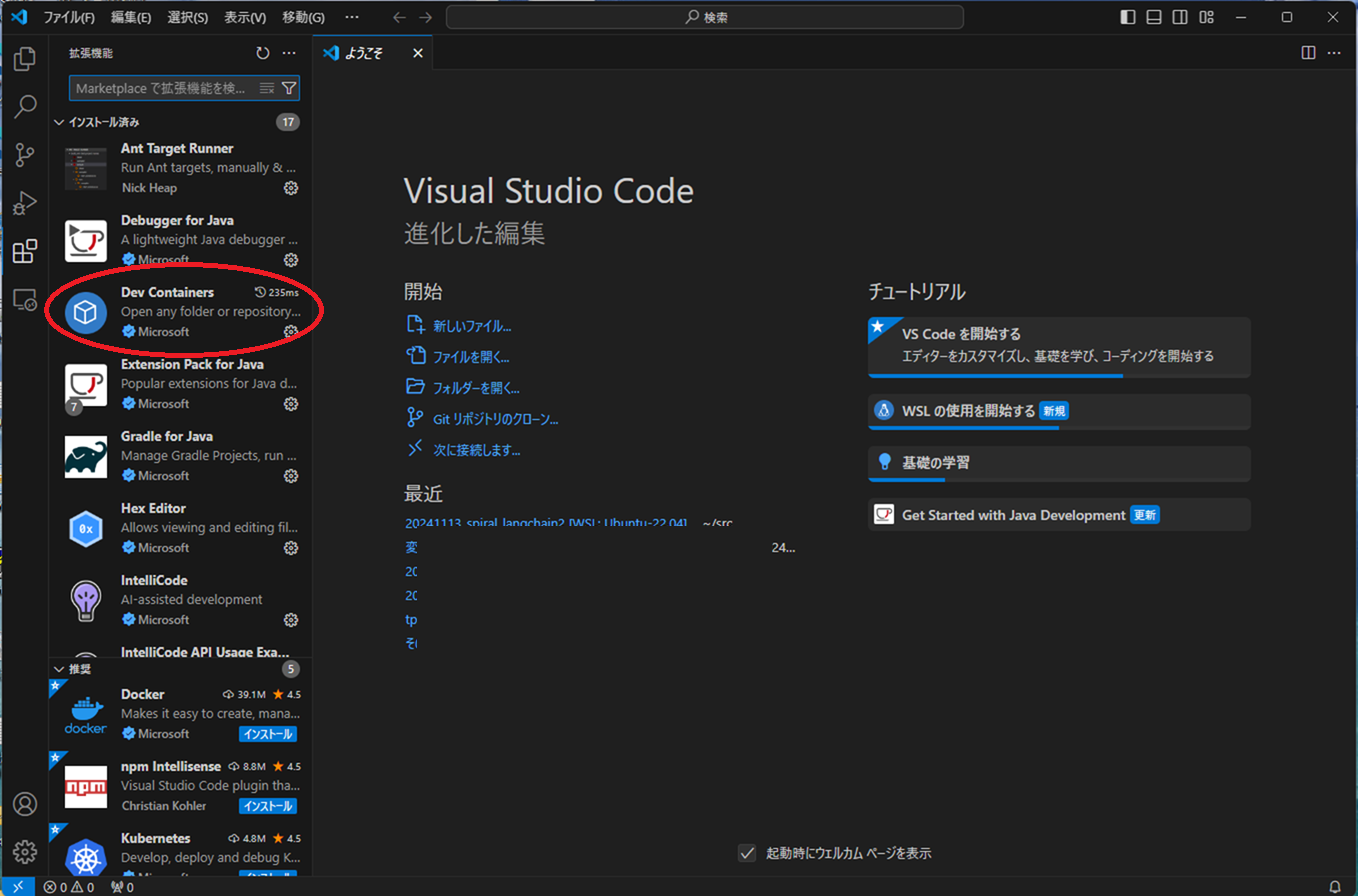The height and width of the screenshot is (896, 1358).
Task: Select the Extensions view icon
Action: (25, 251)
